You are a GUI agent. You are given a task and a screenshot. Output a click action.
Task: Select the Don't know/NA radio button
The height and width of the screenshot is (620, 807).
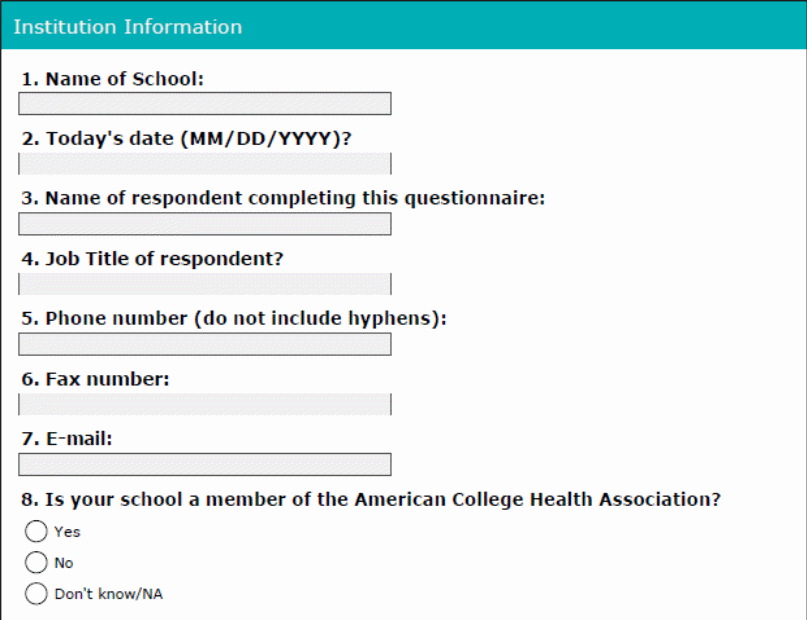37,594
